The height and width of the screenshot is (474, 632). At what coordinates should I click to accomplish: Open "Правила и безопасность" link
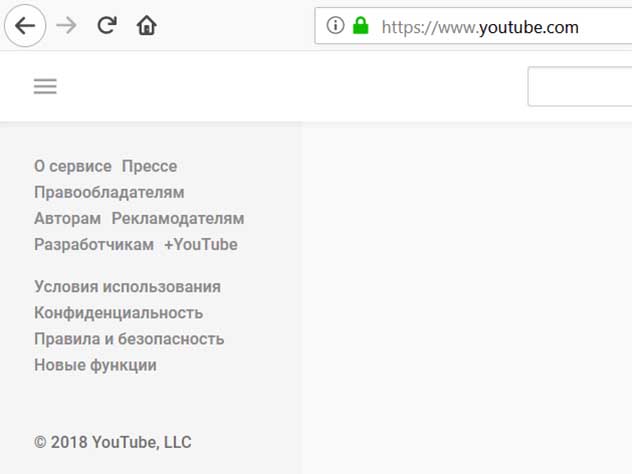click(x=129, y=339)
